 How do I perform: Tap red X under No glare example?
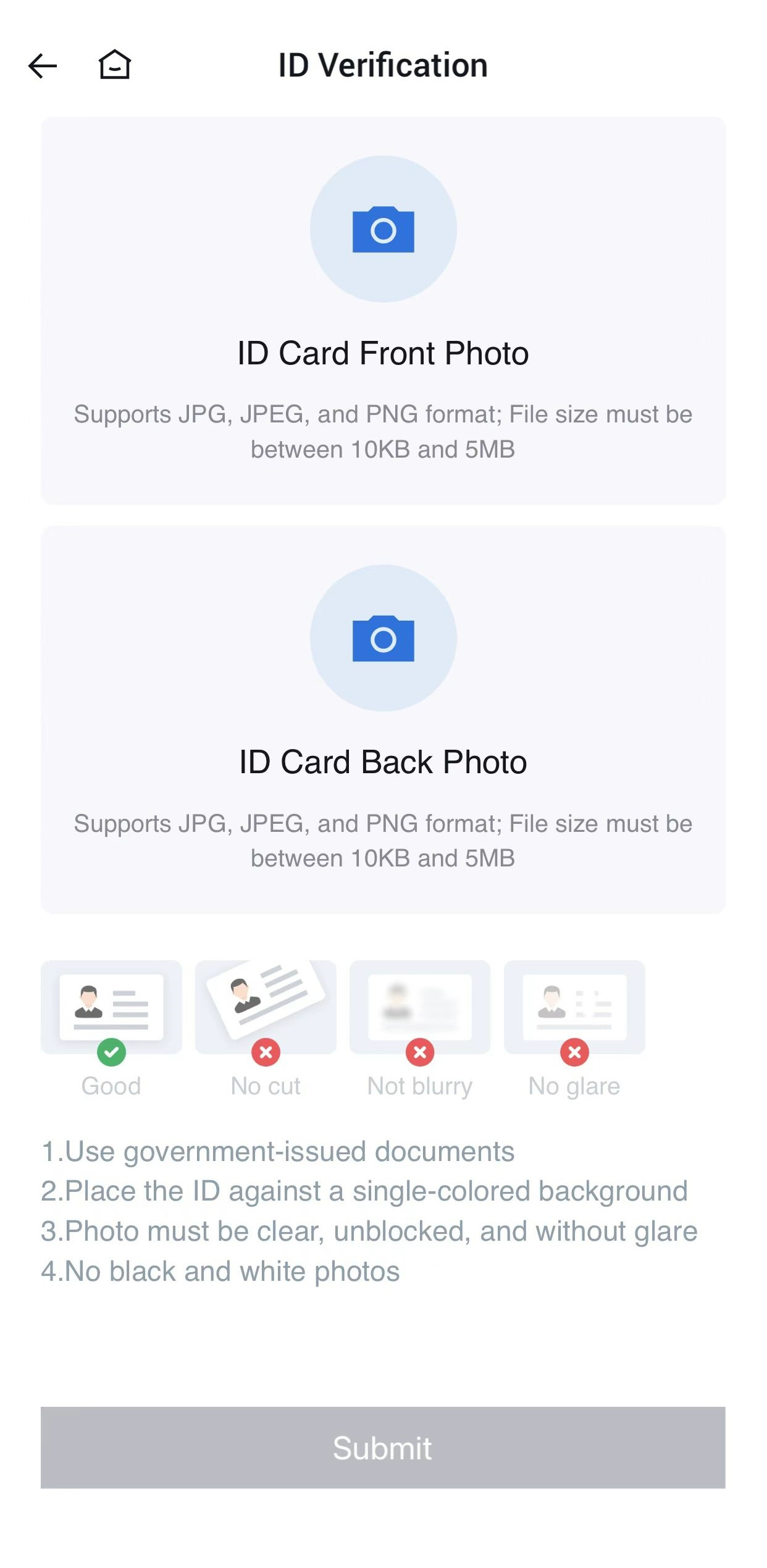point(574,1052)
